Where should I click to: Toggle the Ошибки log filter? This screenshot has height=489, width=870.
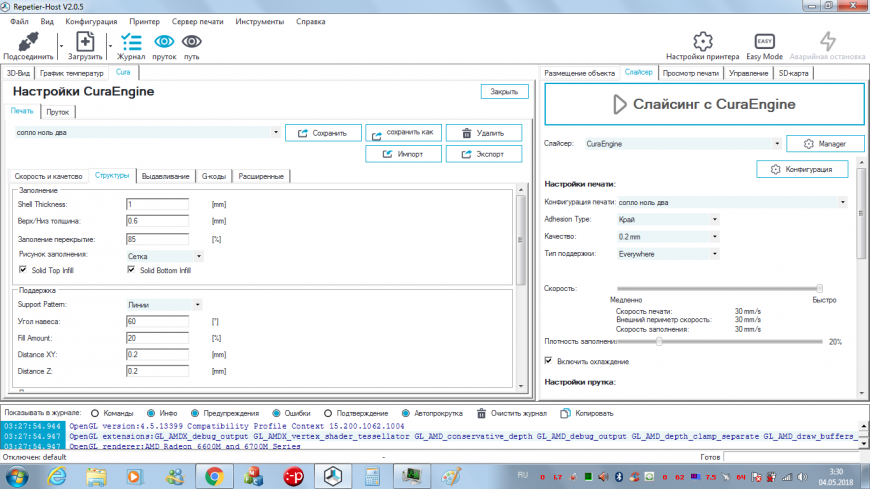(x=276, y=414)
